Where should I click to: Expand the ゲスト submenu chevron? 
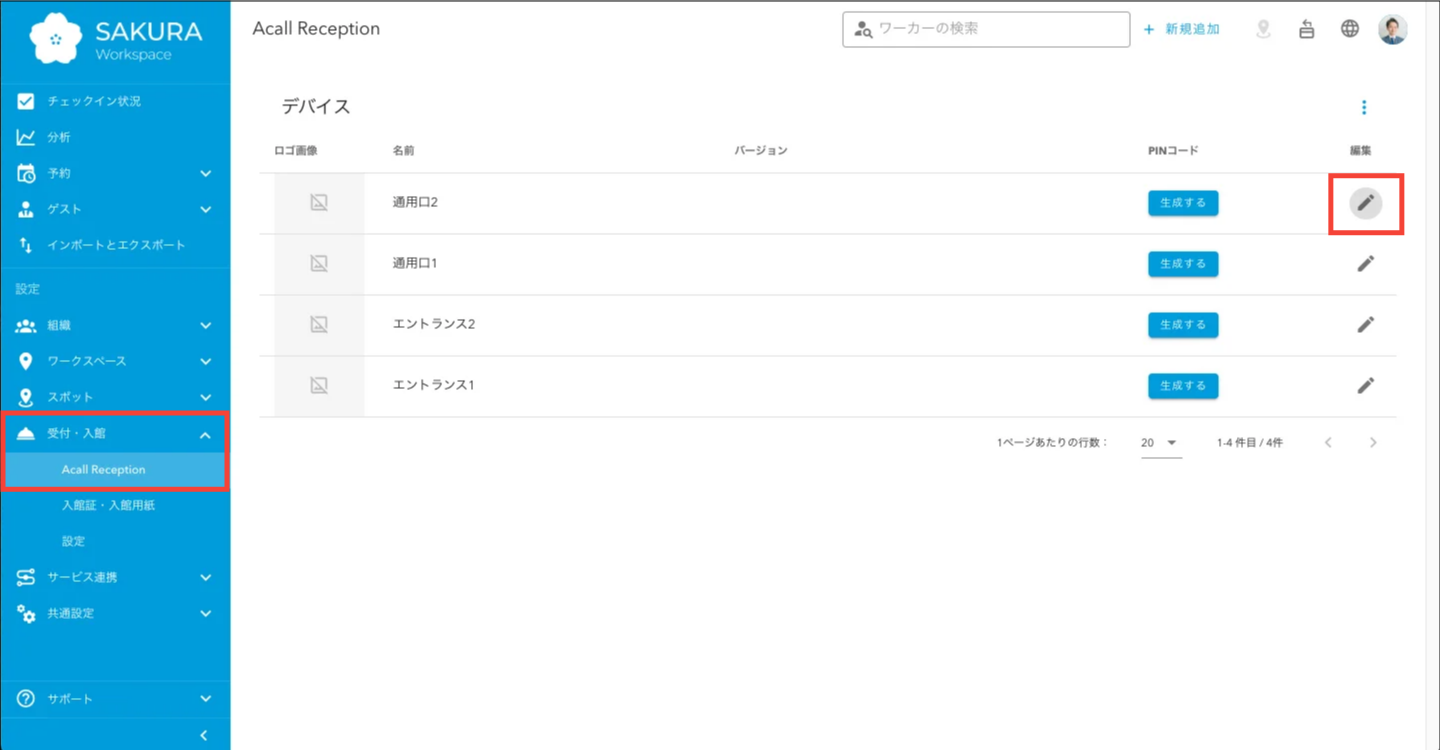coord(205,210)
